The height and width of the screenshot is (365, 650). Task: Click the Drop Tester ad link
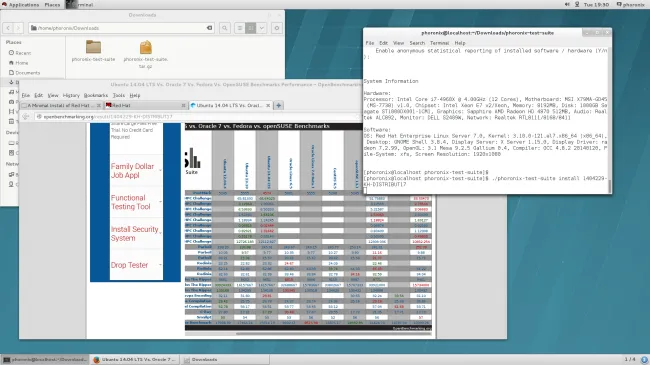(129, 265)
